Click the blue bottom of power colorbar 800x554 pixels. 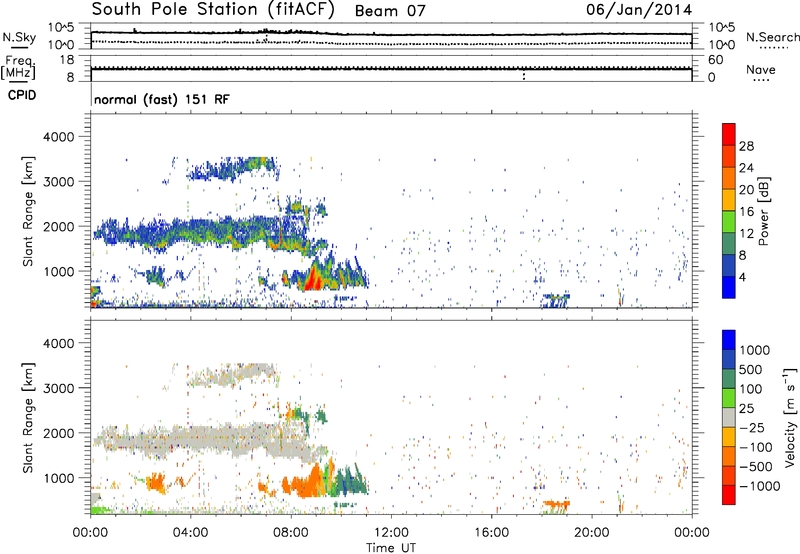tap(729, 287)
